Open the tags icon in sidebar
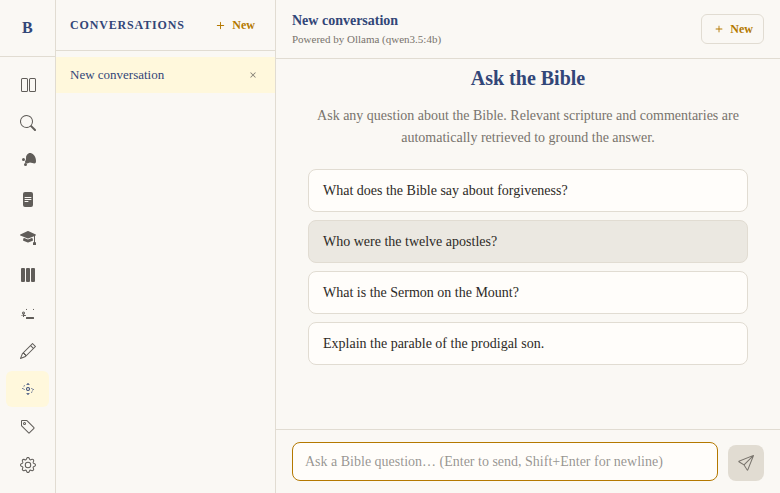Image resolution: width=780 pixels, height=493 pixels. click(28, 427)
